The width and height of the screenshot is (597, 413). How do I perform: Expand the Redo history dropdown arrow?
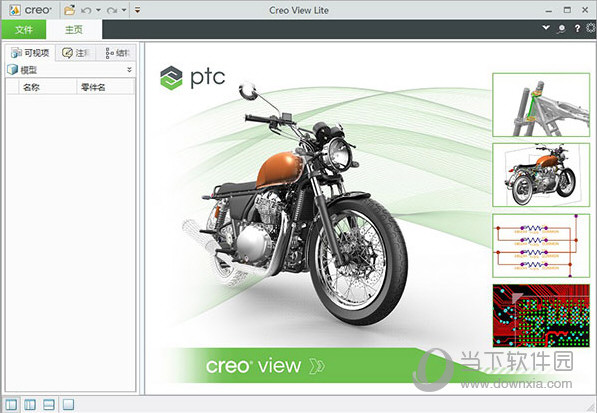124,10
